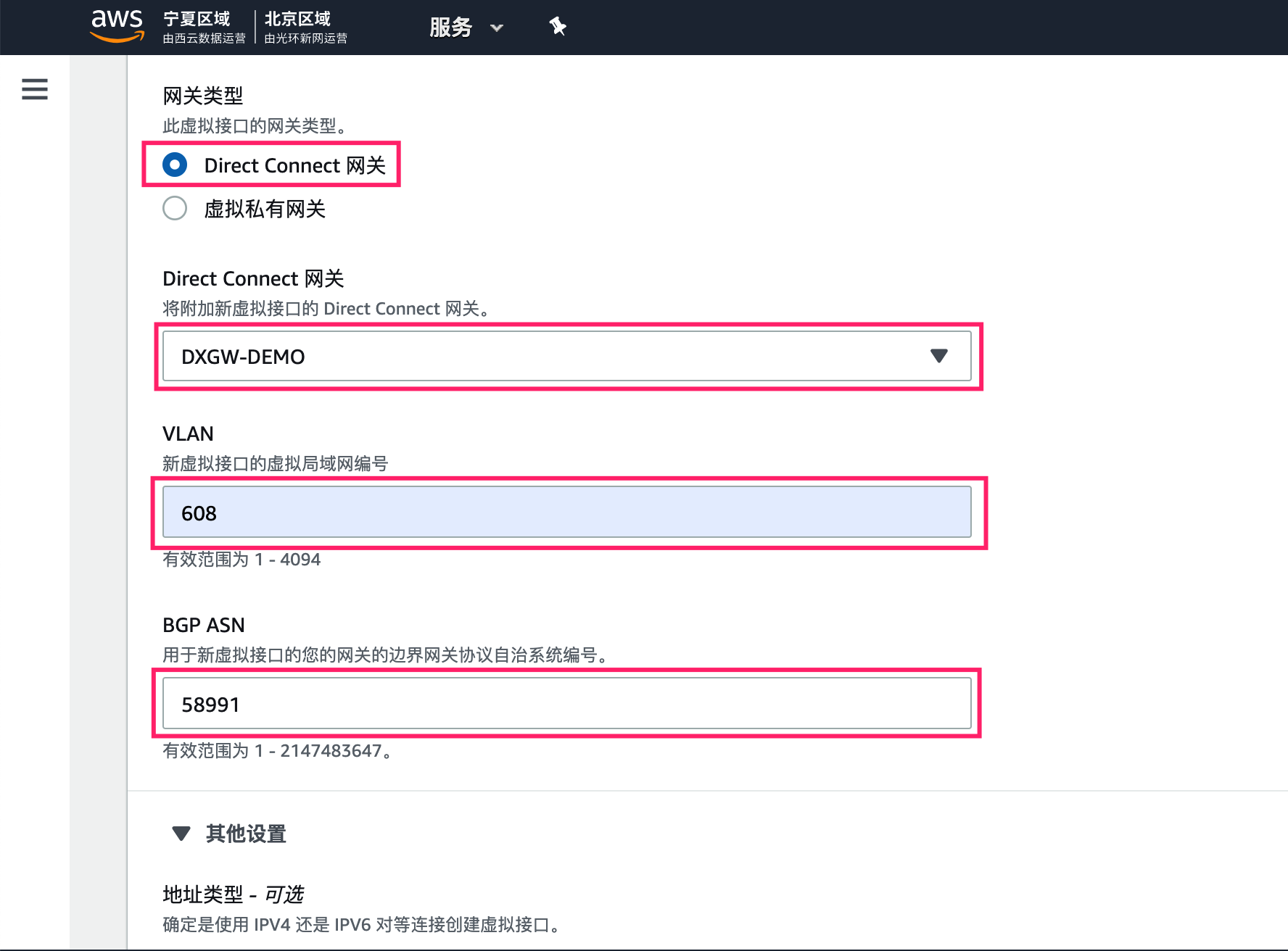
Task: Click description 将附加新虚拟接口的 Direct Connect 网关
Action: click(x=326, y=309)
